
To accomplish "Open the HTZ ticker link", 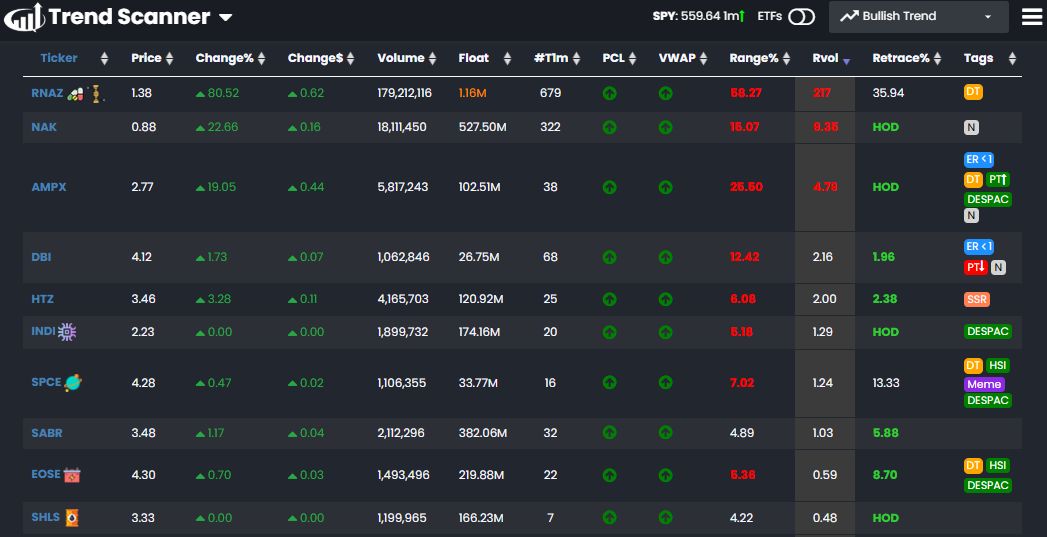I will pyautogui.click(x=42, y=299).
